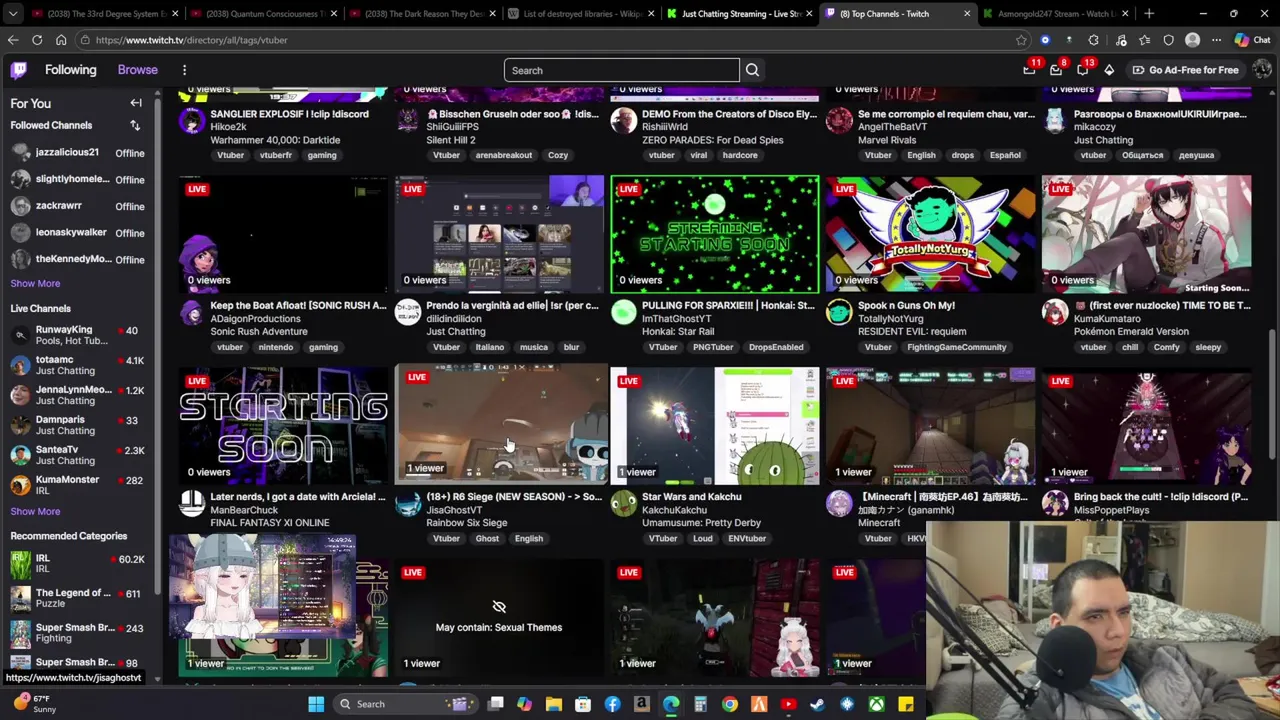
Task: Open the IRL recommended category
Action: pos(78,563)
